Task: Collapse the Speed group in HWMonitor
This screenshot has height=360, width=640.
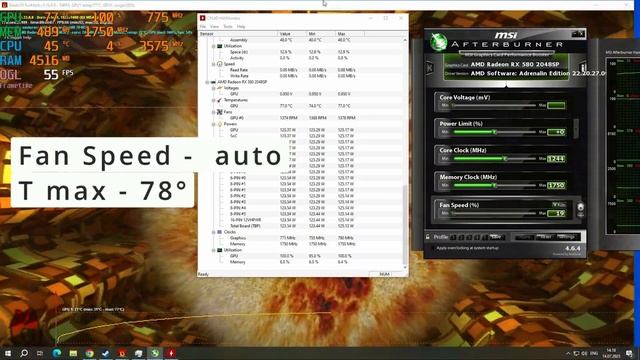Action: (x=213, y=64)
